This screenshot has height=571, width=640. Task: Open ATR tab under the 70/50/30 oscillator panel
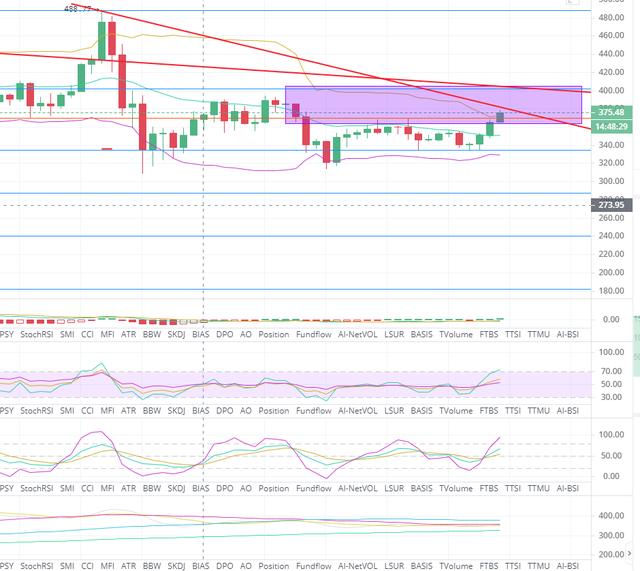click(x=129, y=411)
